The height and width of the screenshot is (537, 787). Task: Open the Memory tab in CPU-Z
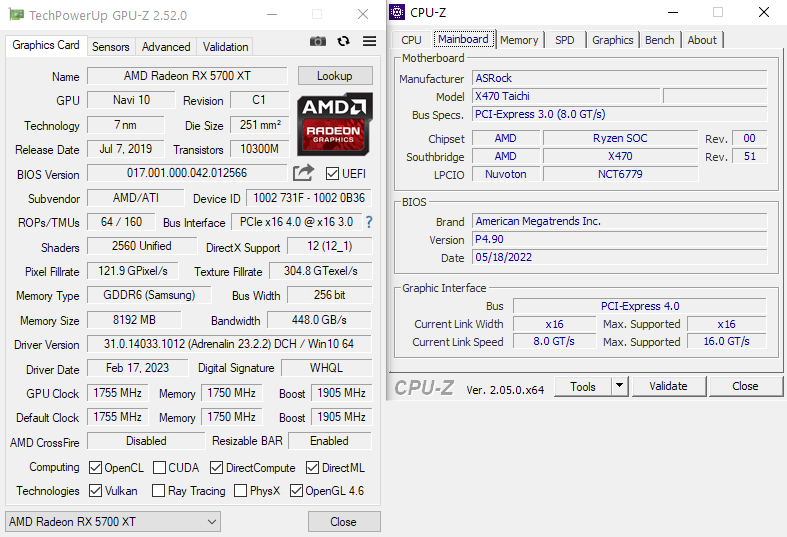tap(519, 40)
